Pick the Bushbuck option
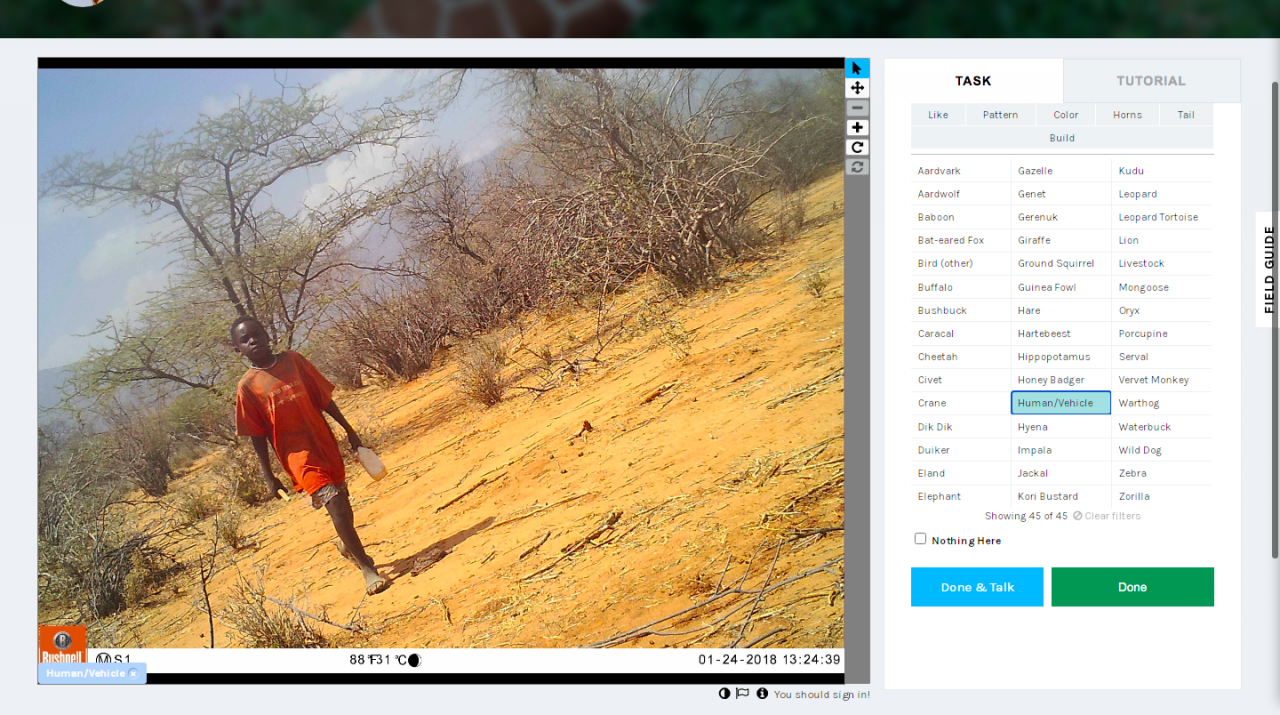 961,310
